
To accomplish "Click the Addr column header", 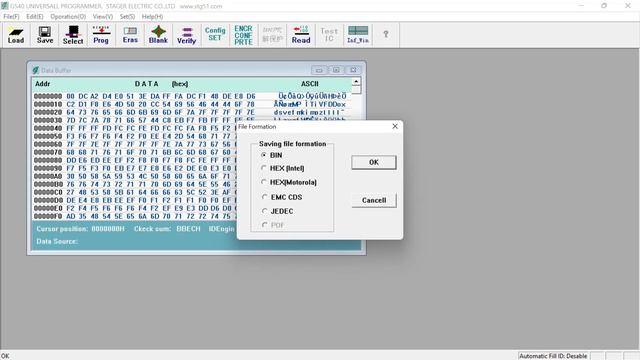I will pyautogui.click(x=42, y=84).
